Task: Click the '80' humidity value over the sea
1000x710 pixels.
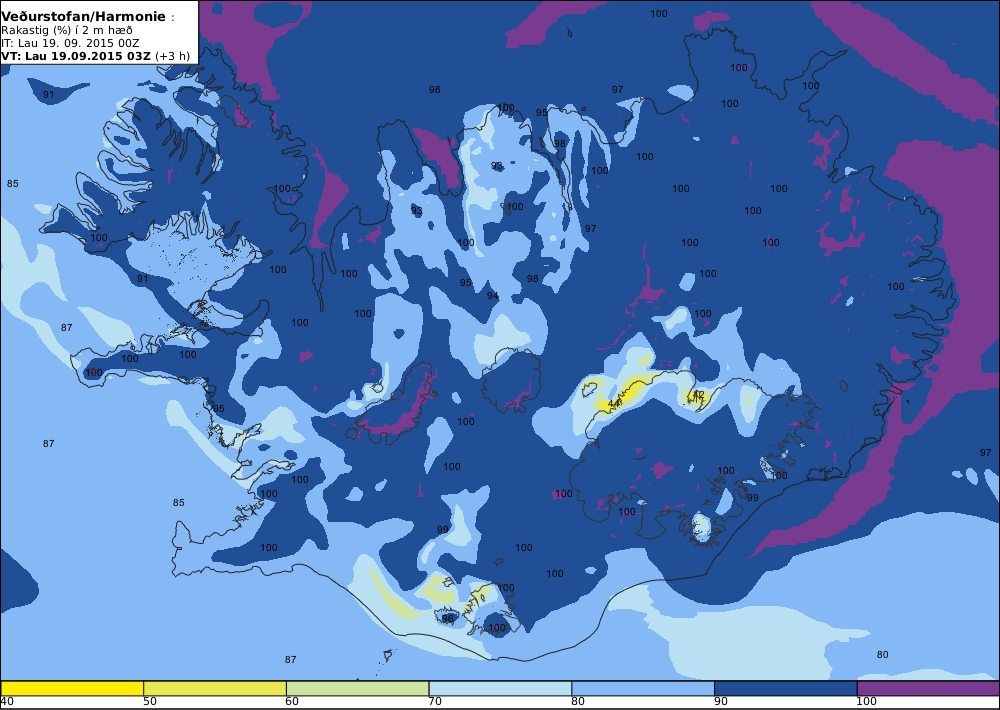Action: pyautogui.click(x=882, y=655)
